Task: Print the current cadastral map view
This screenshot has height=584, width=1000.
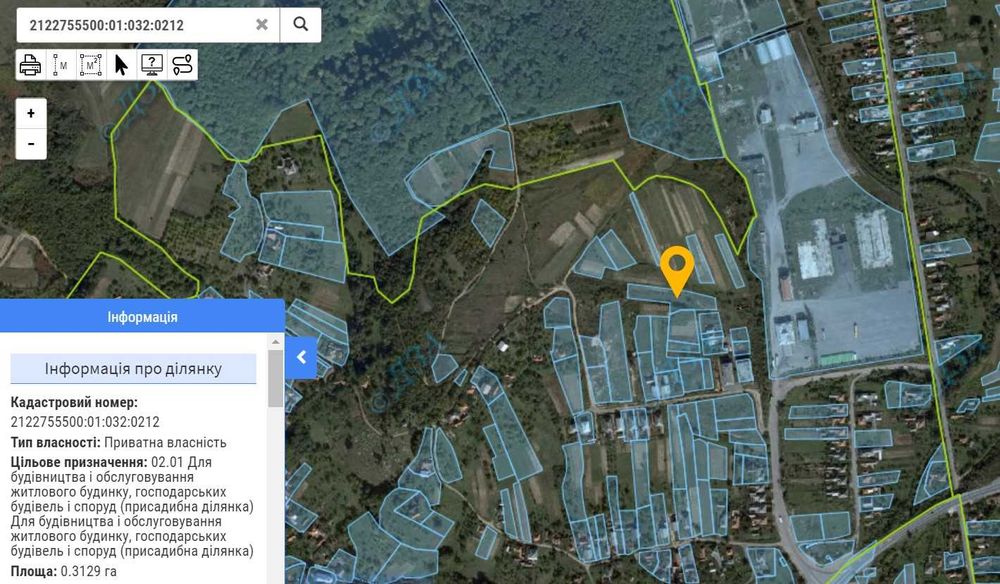Action: pyautogui.click(x=31, y=65)
